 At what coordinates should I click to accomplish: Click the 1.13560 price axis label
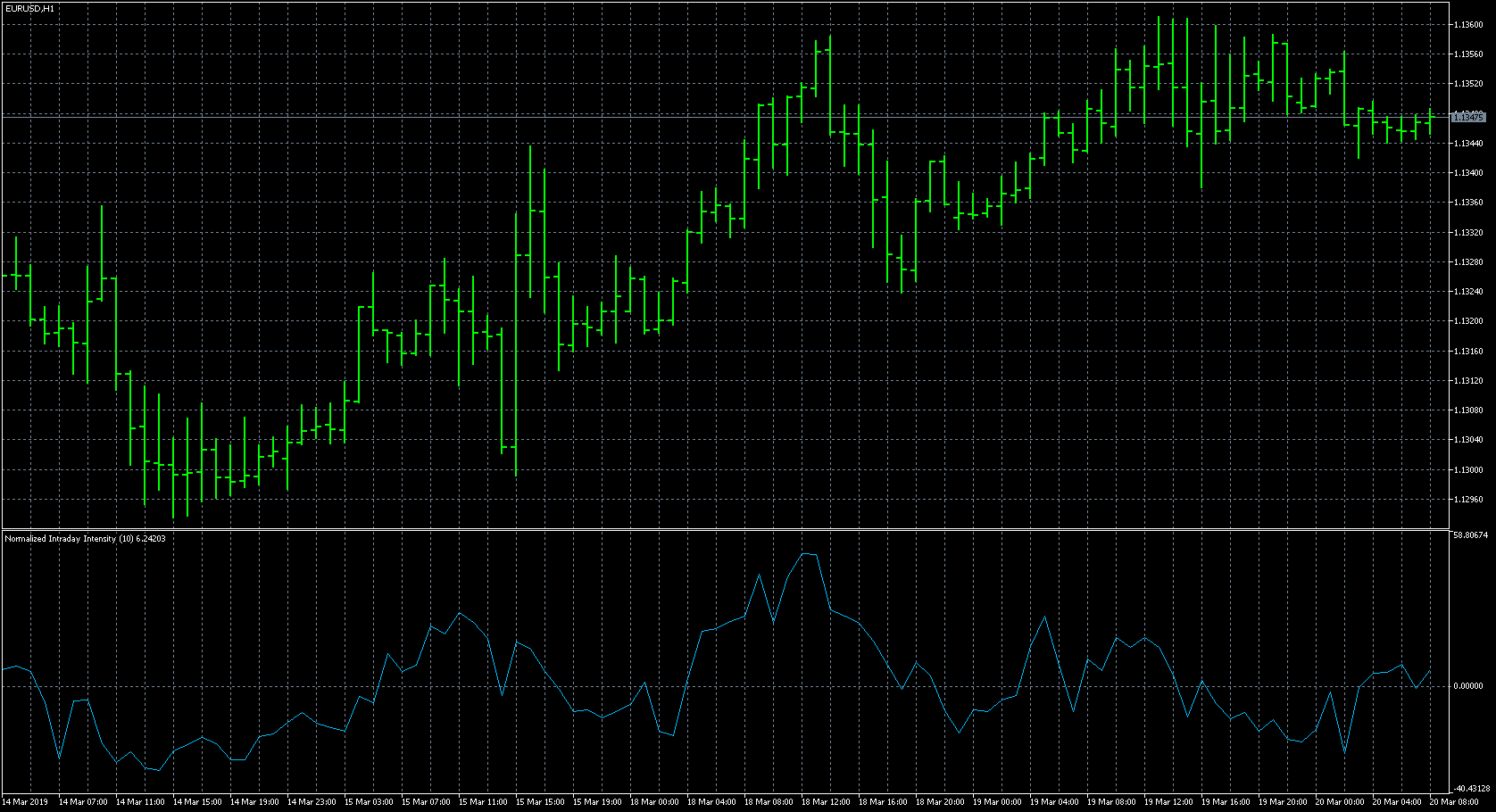pyautogui.click(x=1468, y=54)
